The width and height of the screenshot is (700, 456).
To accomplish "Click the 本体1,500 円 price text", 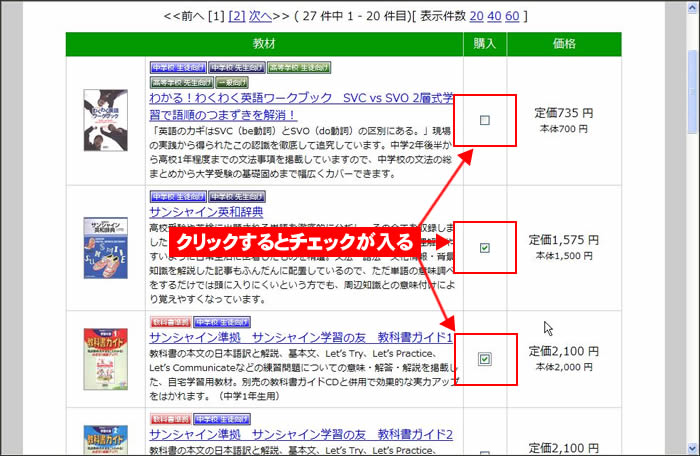I will point(564,256).
